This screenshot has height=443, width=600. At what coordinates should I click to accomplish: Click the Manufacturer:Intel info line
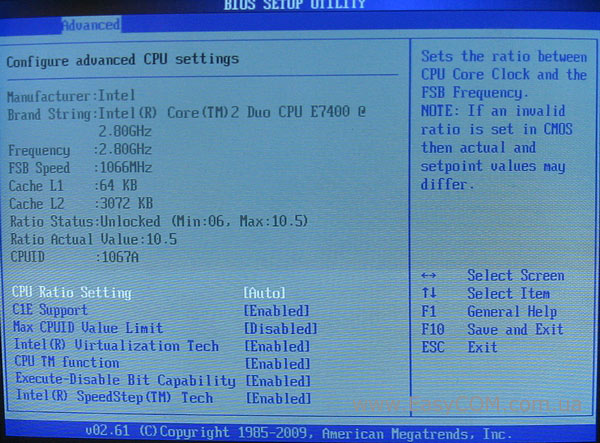click(71, 96)
